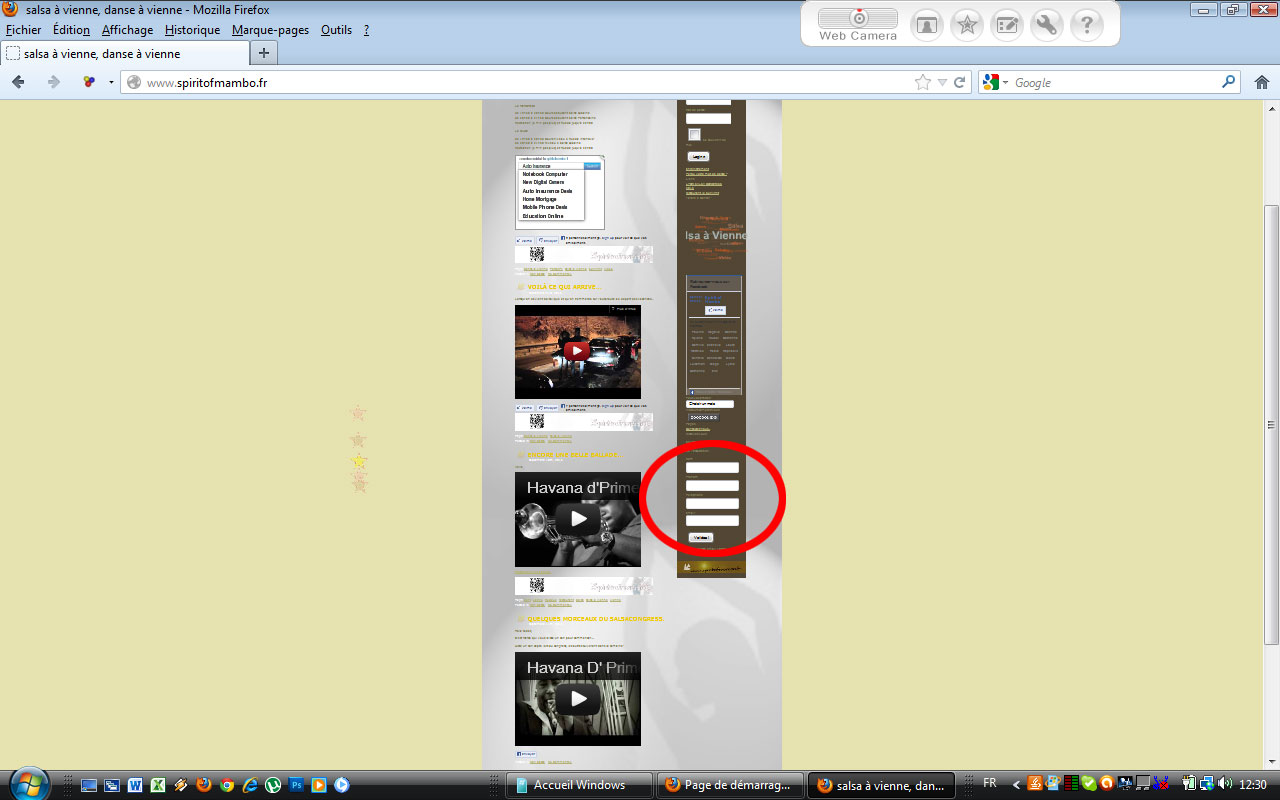Click the Firefox Home button
Viewport: 1280px width, 800px height.
1261,82
